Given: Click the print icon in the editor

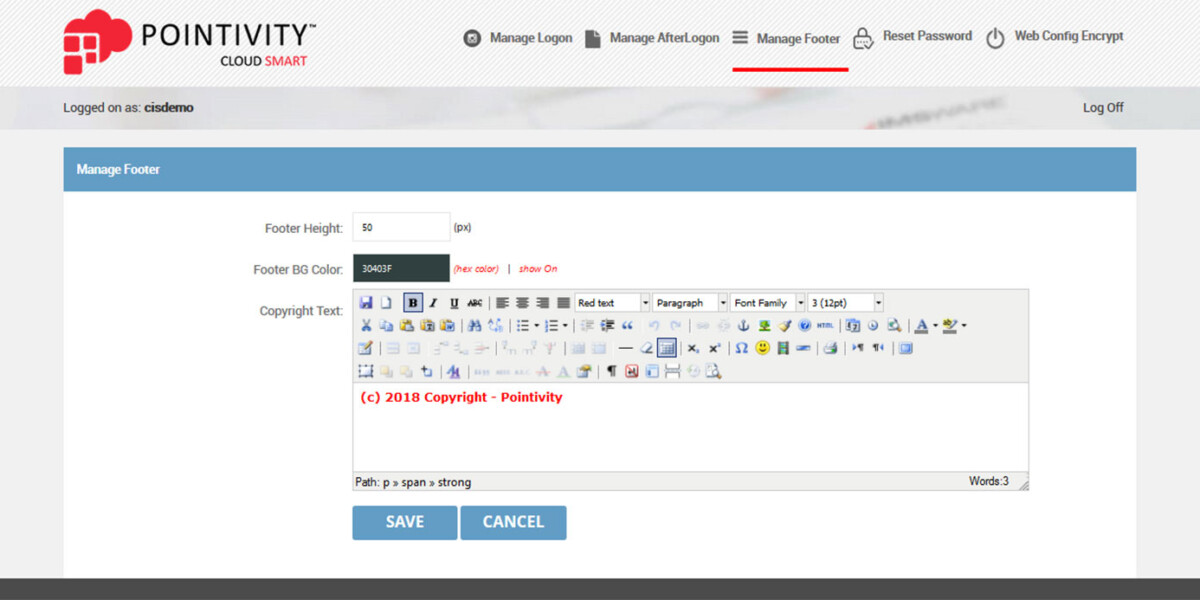Looking at the screenshot, I should [x=829, y=348].
